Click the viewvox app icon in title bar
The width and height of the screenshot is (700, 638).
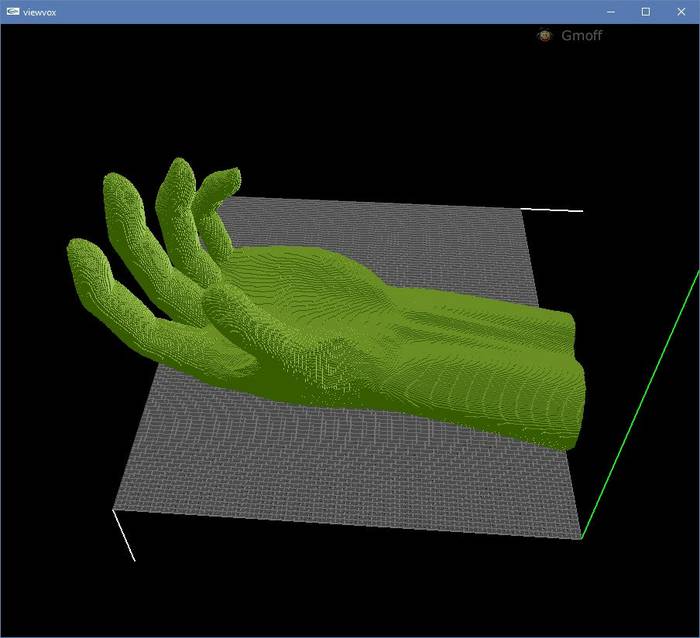[x=13, y=12]
